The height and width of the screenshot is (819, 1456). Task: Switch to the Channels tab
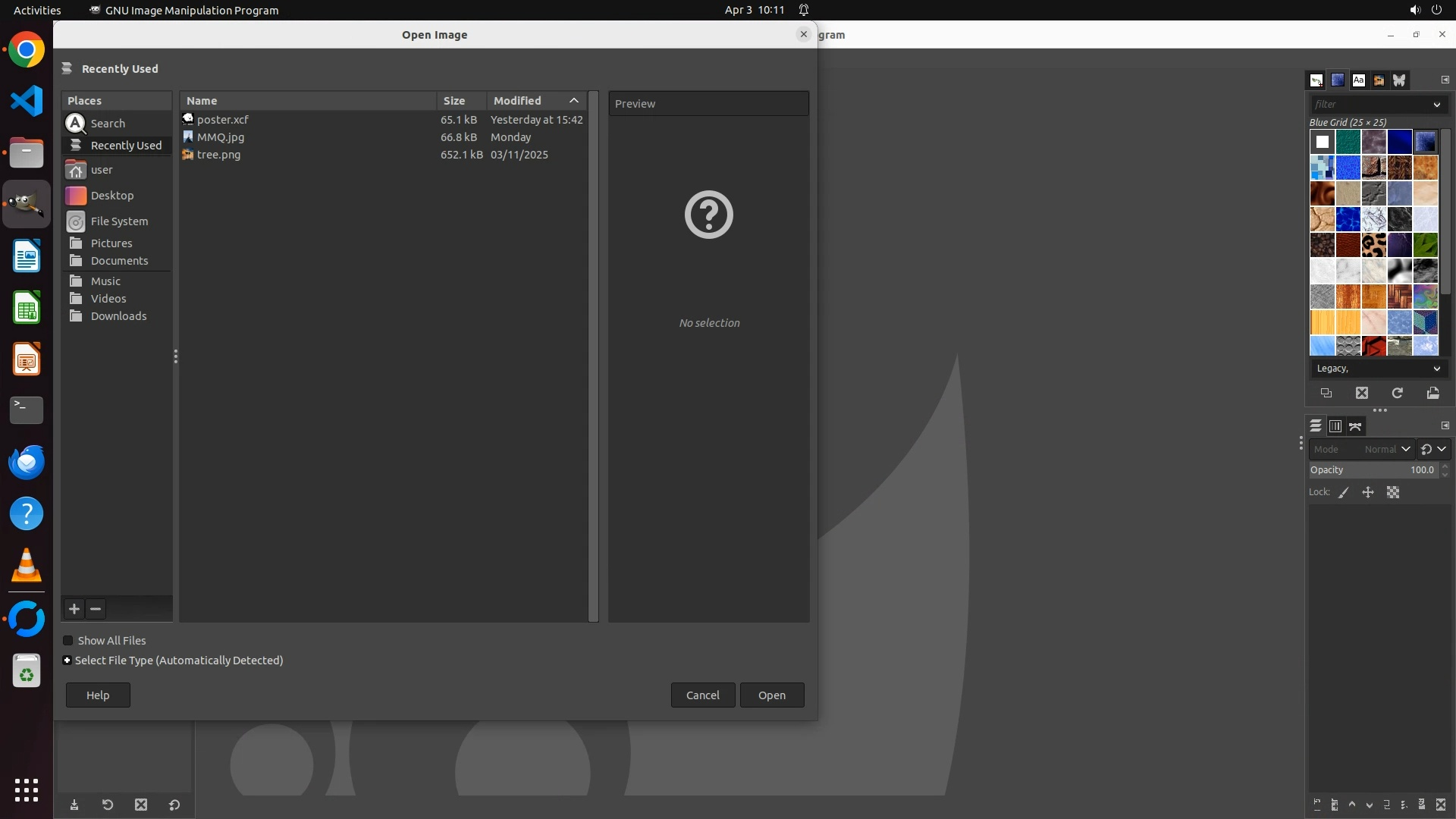pyautogui.click(x=1335, y=426)
